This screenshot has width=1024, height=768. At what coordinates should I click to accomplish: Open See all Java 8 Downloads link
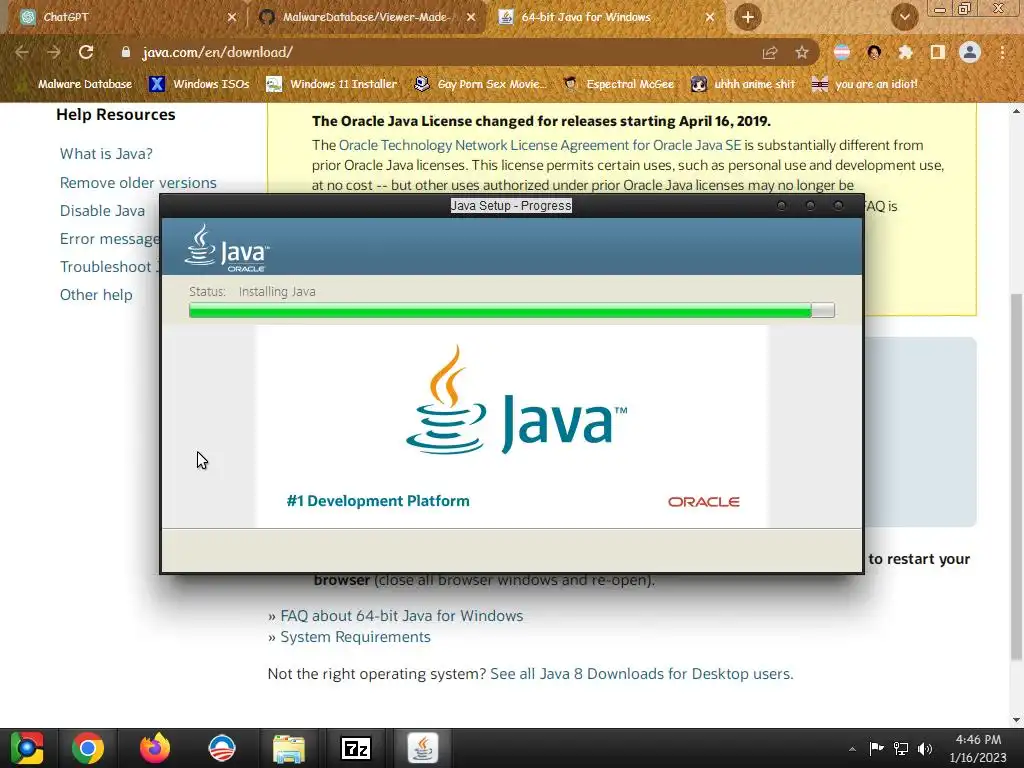point(640,673)
